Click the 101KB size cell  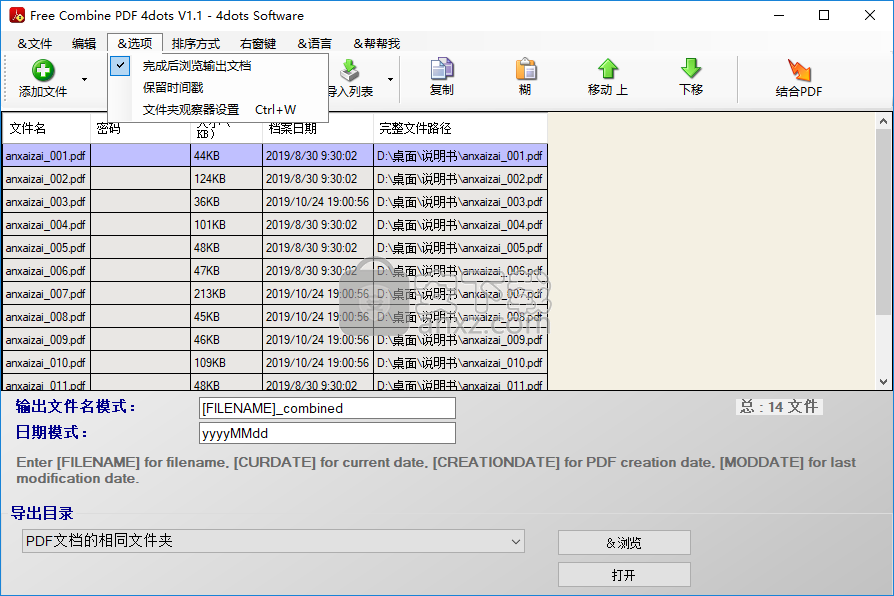click(226, 225)
